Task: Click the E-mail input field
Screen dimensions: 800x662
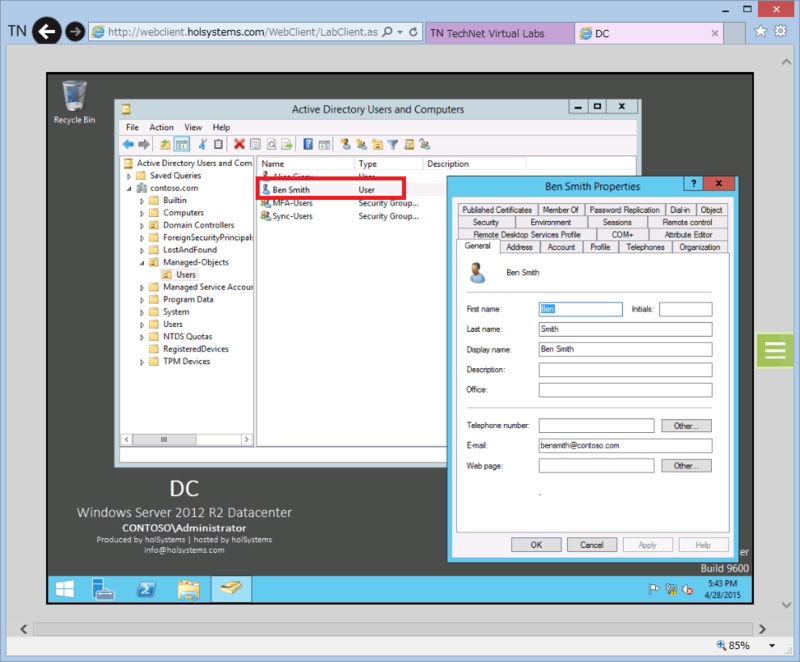Action: (626, 446)
